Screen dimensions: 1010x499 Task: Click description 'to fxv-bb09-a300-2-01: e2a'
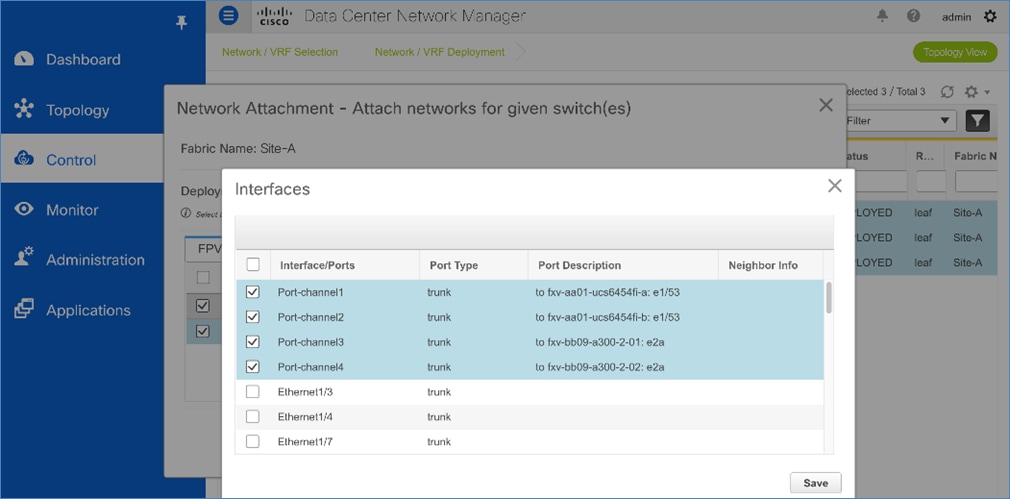tap(600, 342)
